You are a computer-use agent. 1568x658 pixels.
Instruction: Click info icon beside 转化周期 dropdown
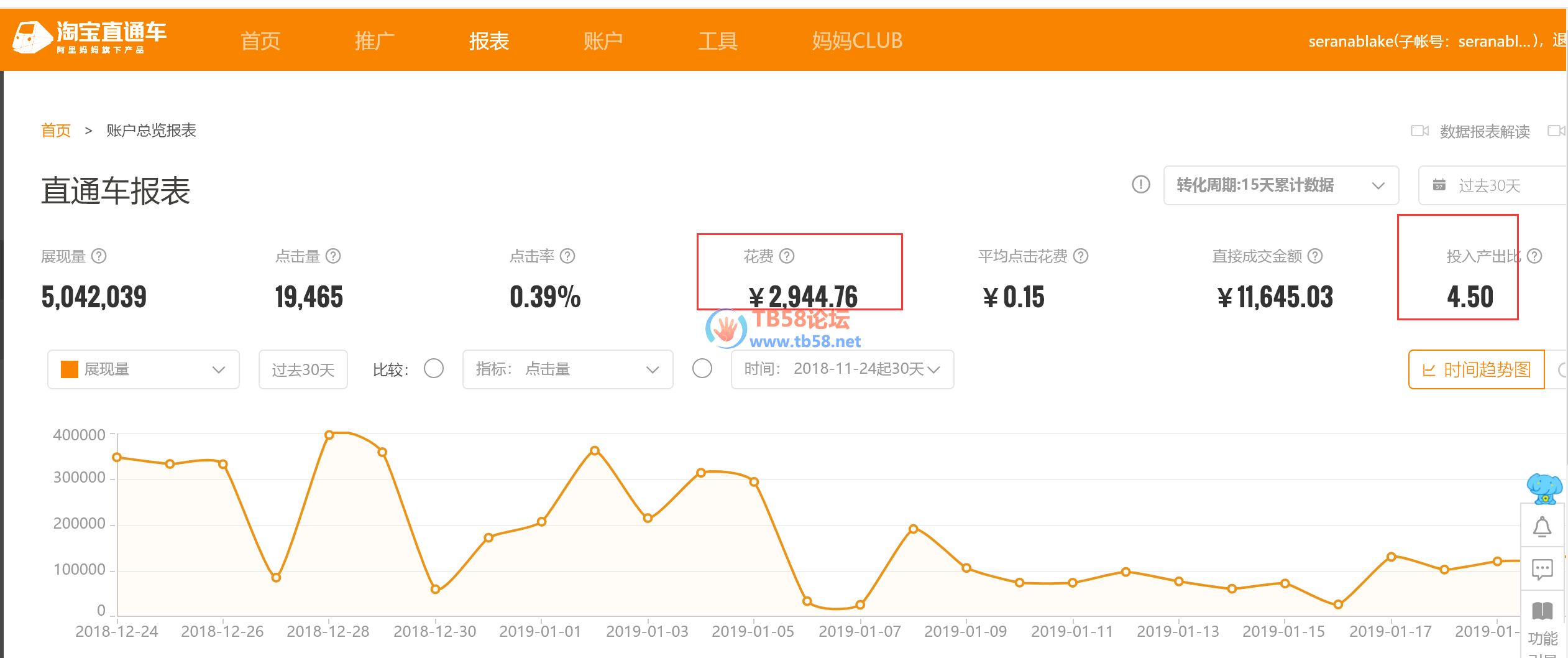point(1140,185)
